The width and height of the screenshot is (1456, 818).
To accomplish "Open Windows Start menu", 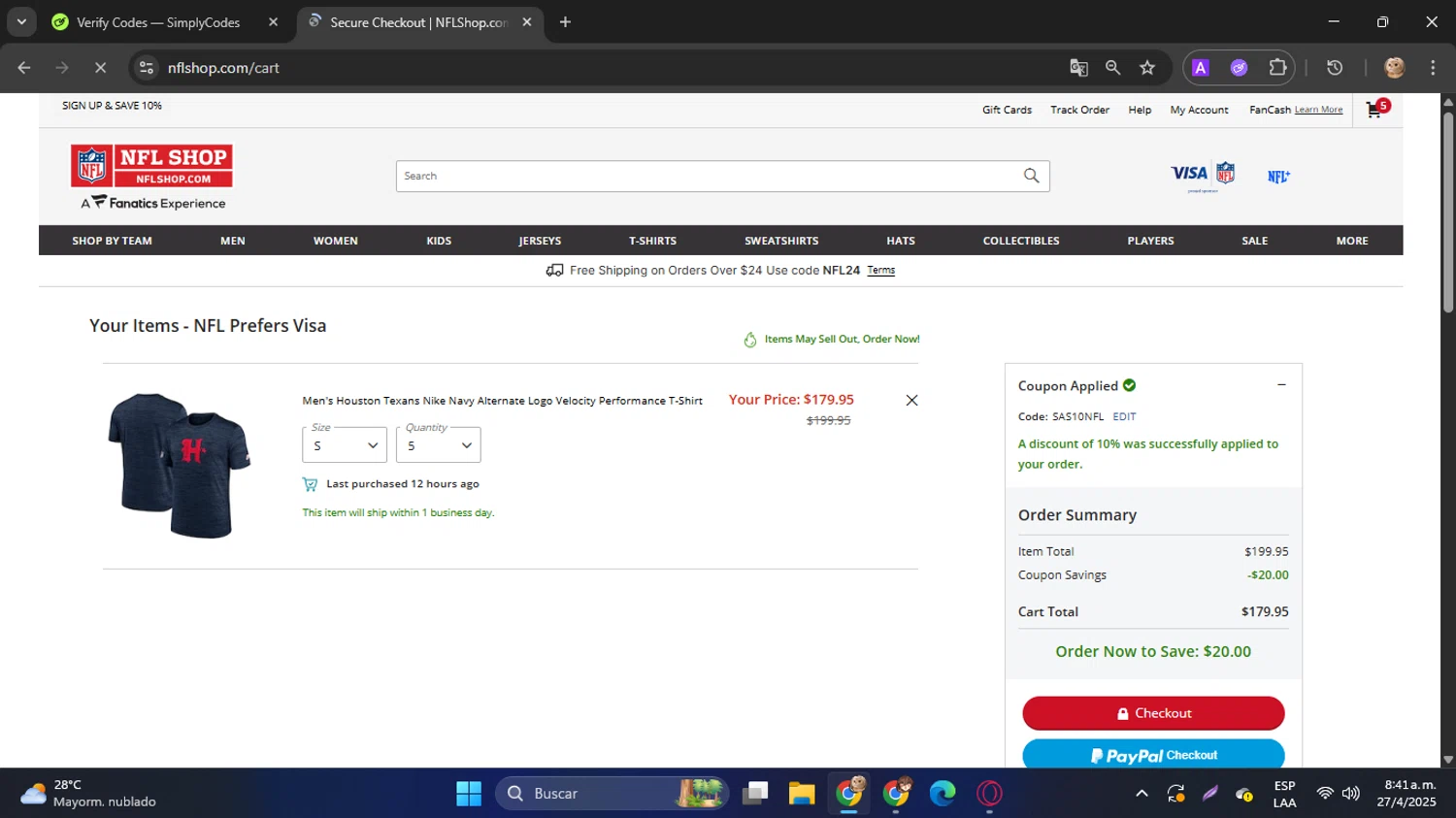I will pyautogui.click(x=469, y=794).
